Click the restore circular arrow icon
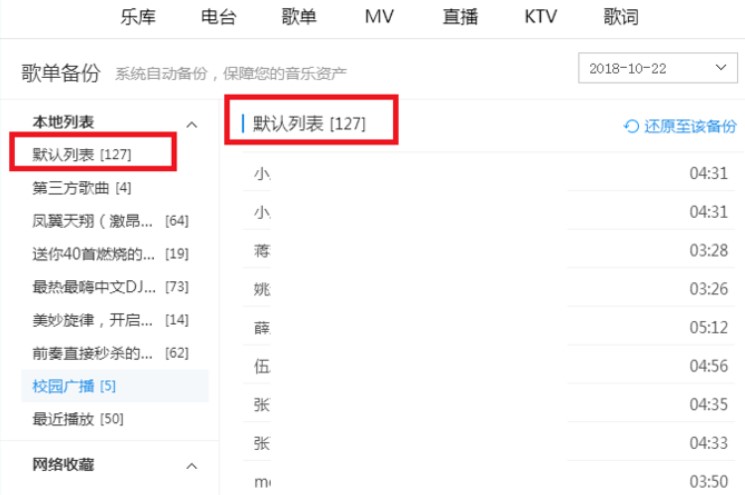The image size is (745, 495). point(631,126)
